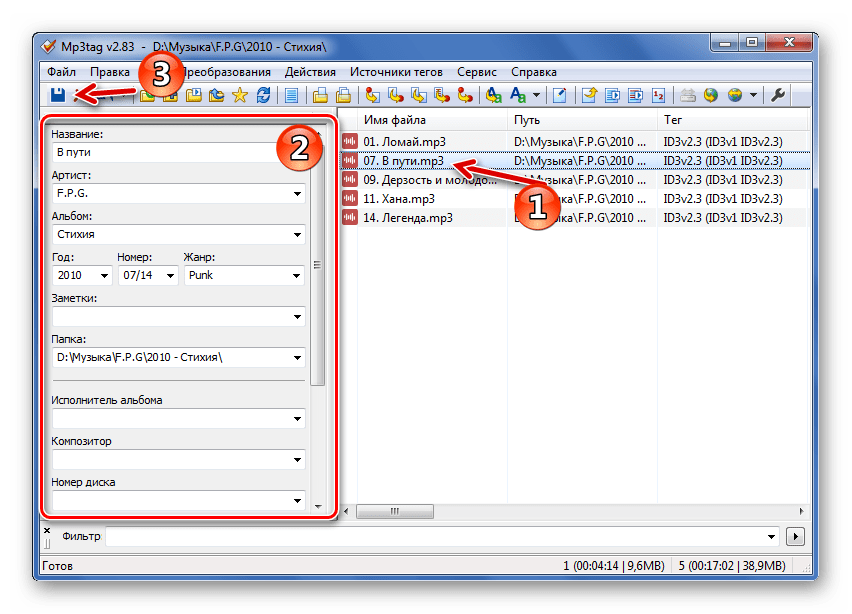Click the blue refresh arrows icon
Image resolution: width=852 pixels, height=614 pixels.
point(263,96)
